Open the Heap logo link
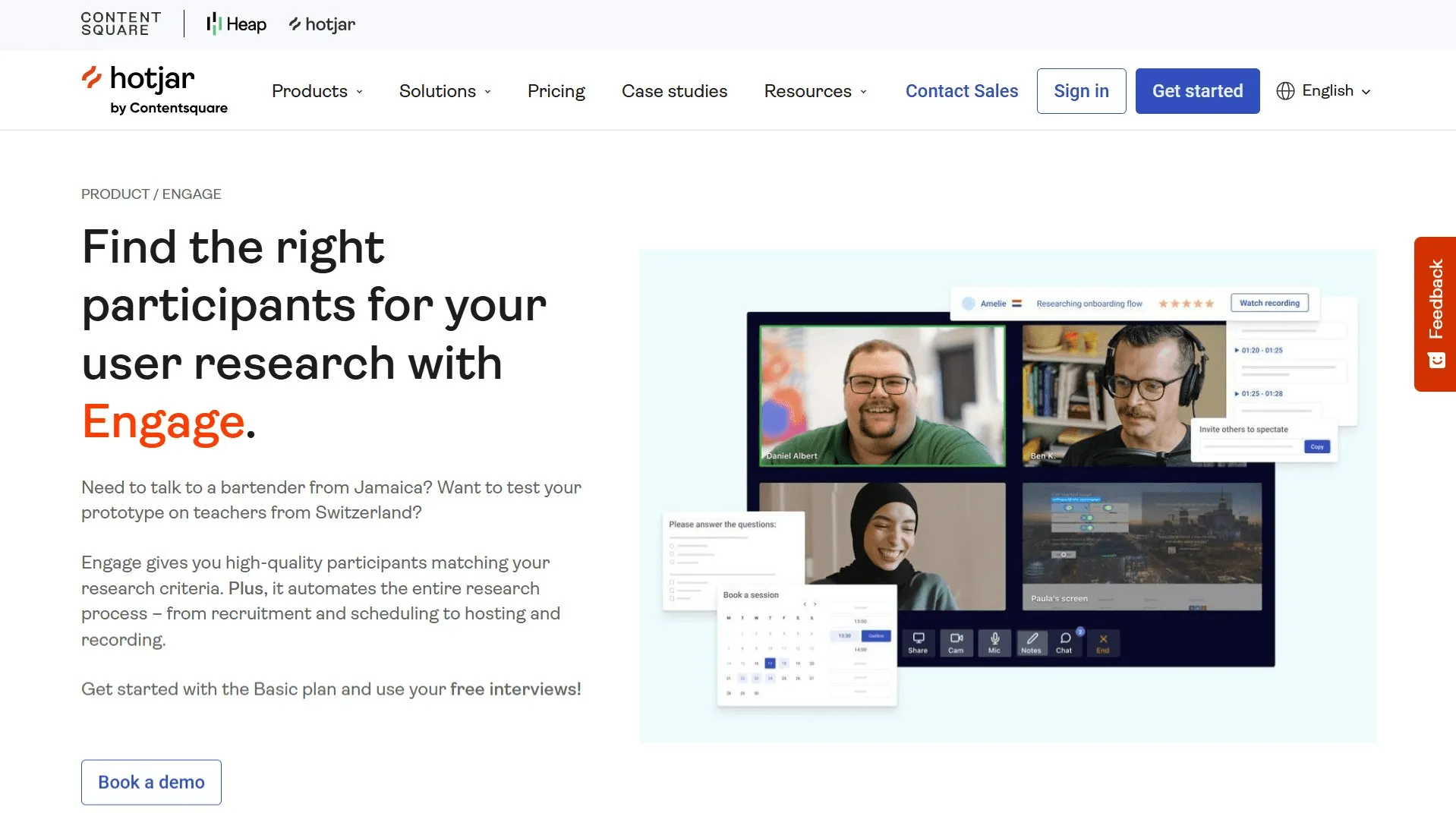Viewport: 1456px width, 813px height. pos(236,24)
